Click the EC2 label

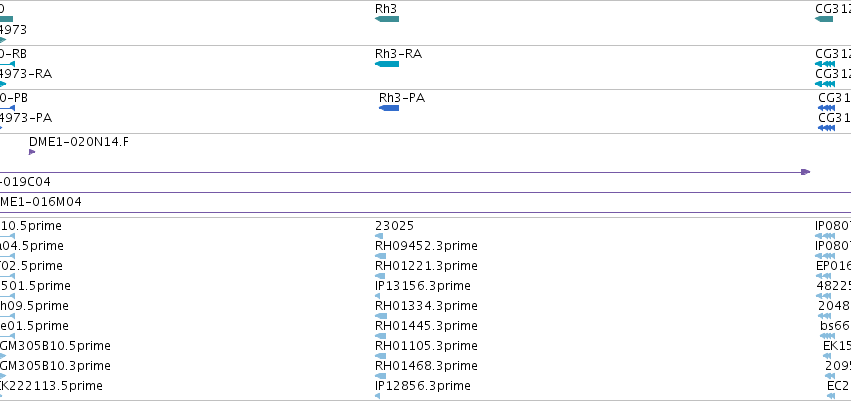(839, 386)
